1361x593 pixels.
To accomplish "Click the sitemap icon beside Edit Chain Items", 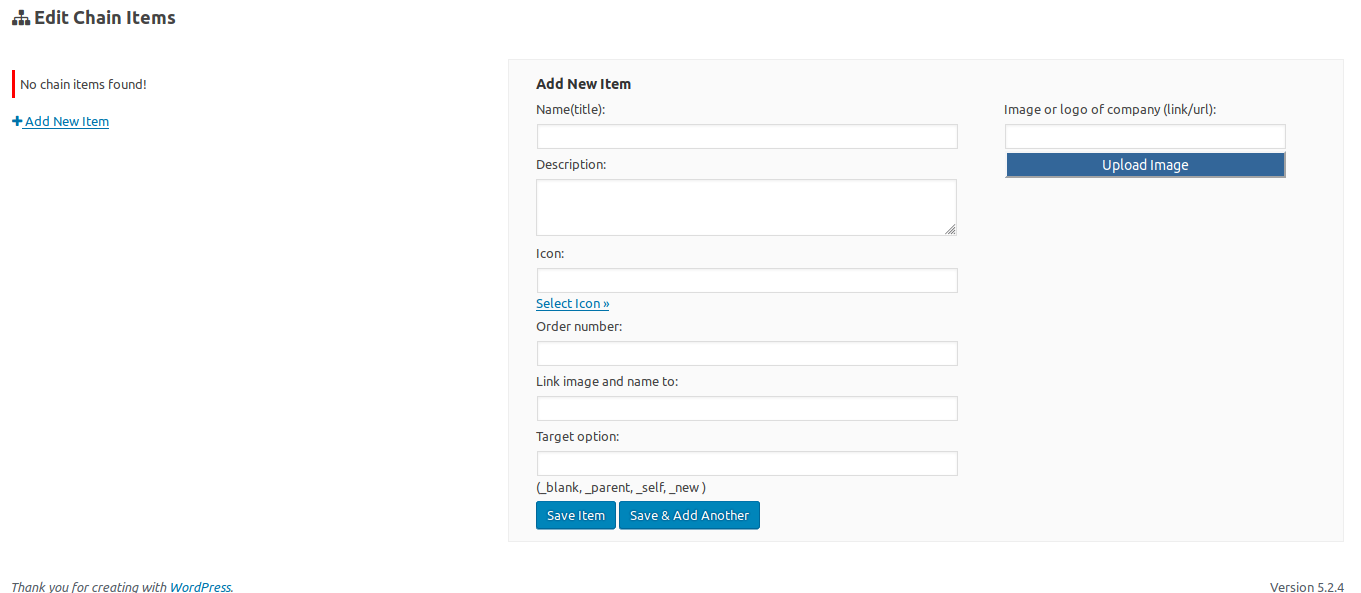I will click(21, 18).
